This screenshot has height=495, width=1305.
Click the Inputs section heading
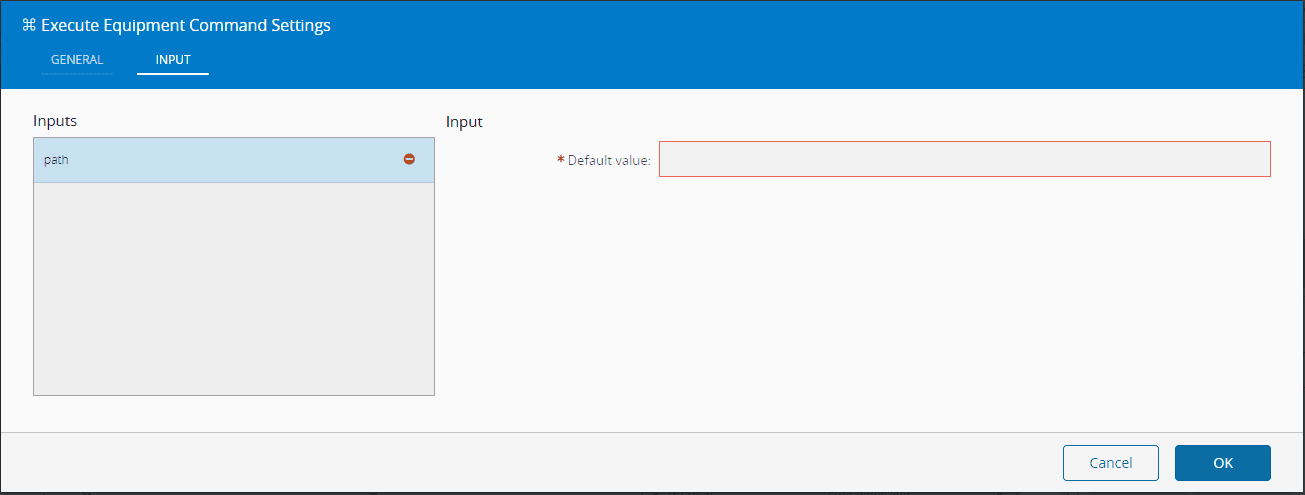pos(55,121)
